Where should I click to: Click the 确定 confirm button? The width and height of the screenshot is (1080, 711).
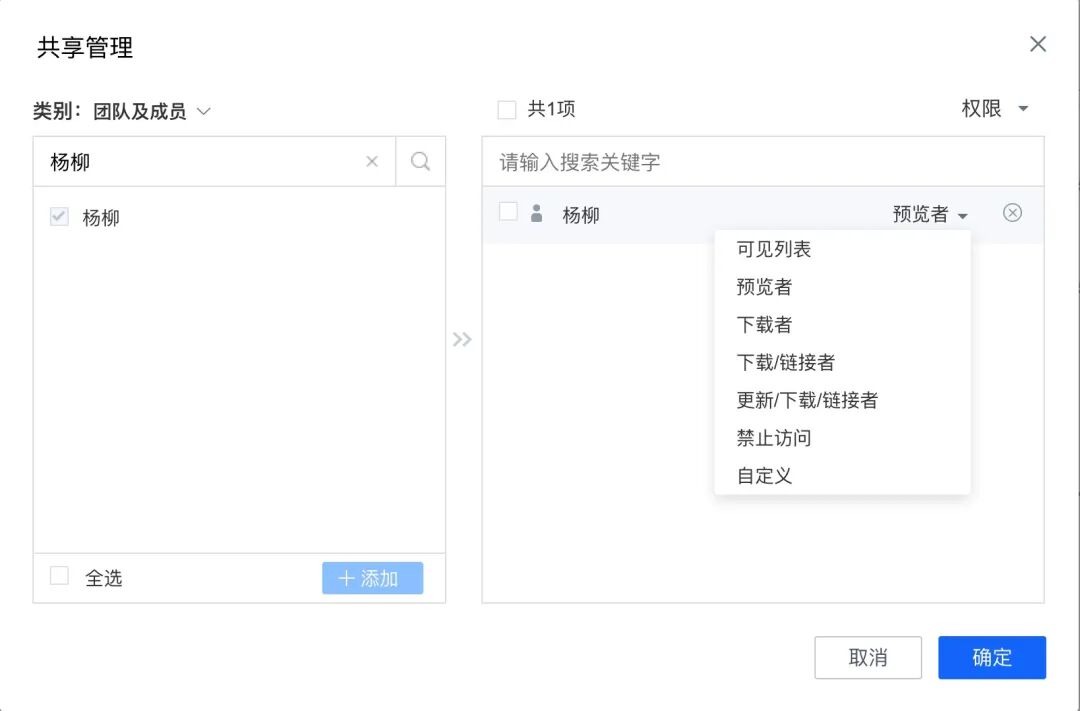991,657
